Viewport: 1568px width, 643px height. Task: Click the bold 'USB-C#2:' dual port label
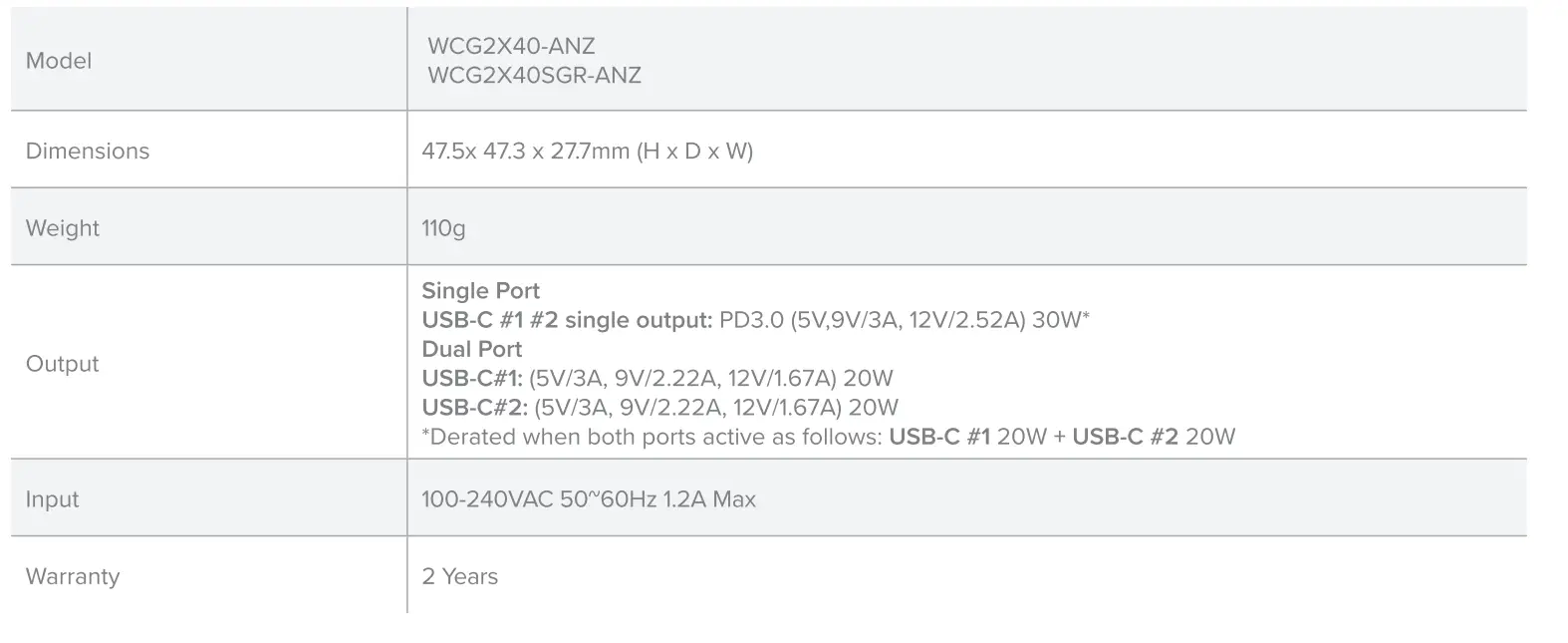(474, 407)
